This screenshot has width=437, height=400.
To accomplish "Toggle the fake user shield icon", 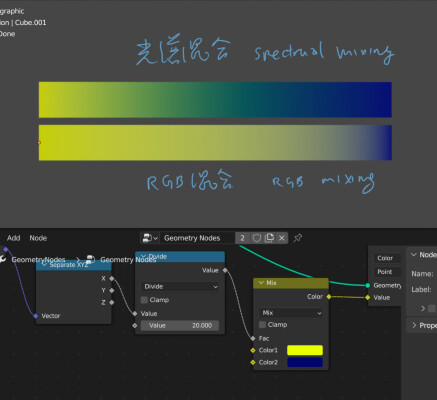I will pyautogui.click(x=257, y=238).
